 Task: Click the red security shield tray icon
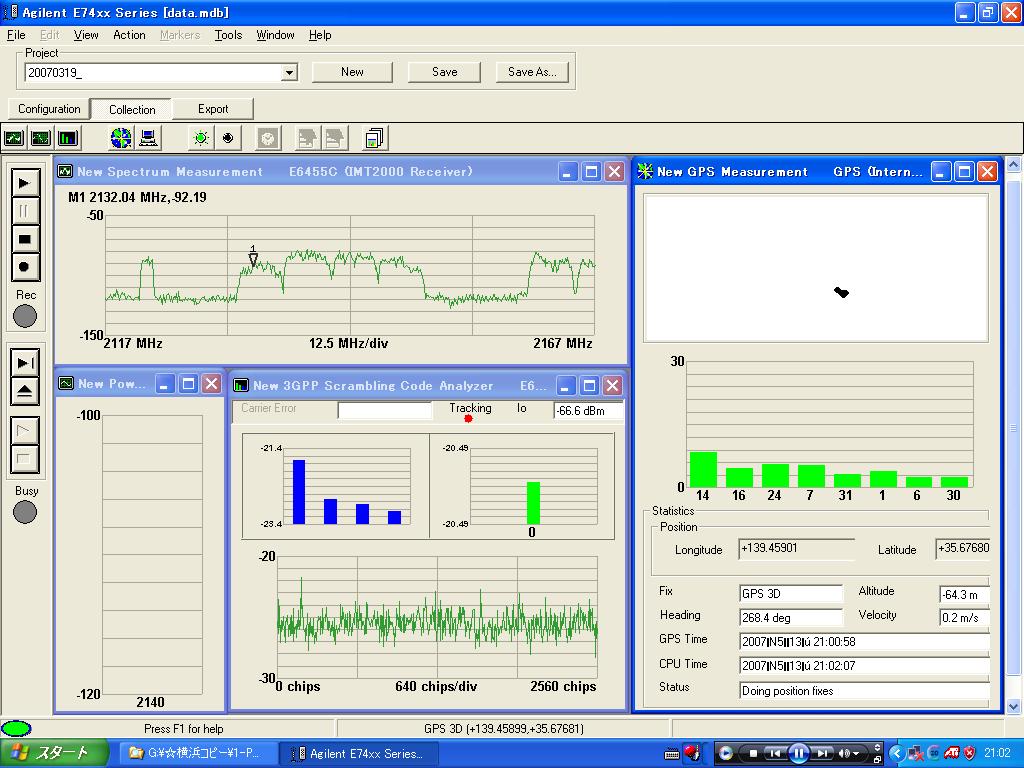(970, 753)
